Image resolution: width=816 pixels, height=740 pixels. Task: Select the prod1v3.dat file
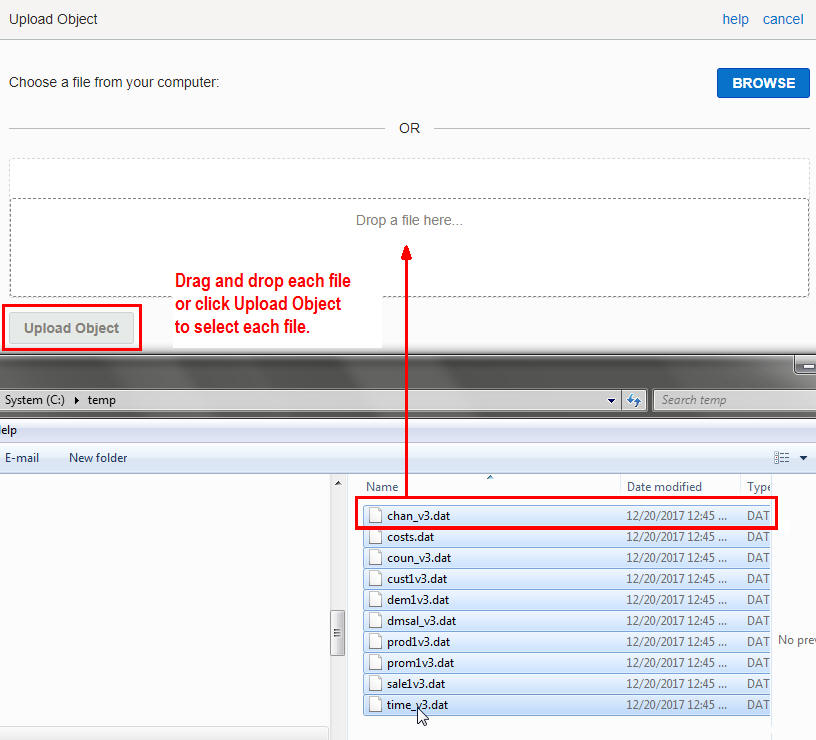(567, 642)
